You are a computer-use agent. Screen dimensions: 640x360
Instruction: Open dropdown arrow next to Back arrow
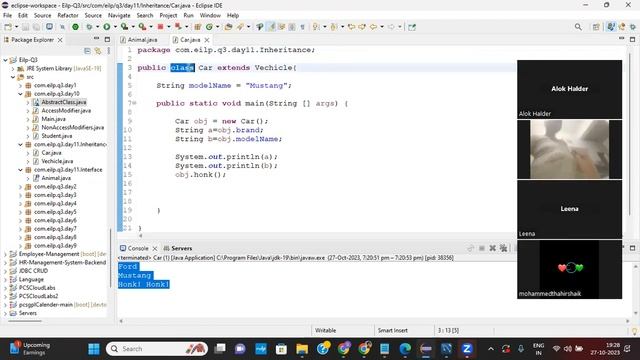[382, 27]
